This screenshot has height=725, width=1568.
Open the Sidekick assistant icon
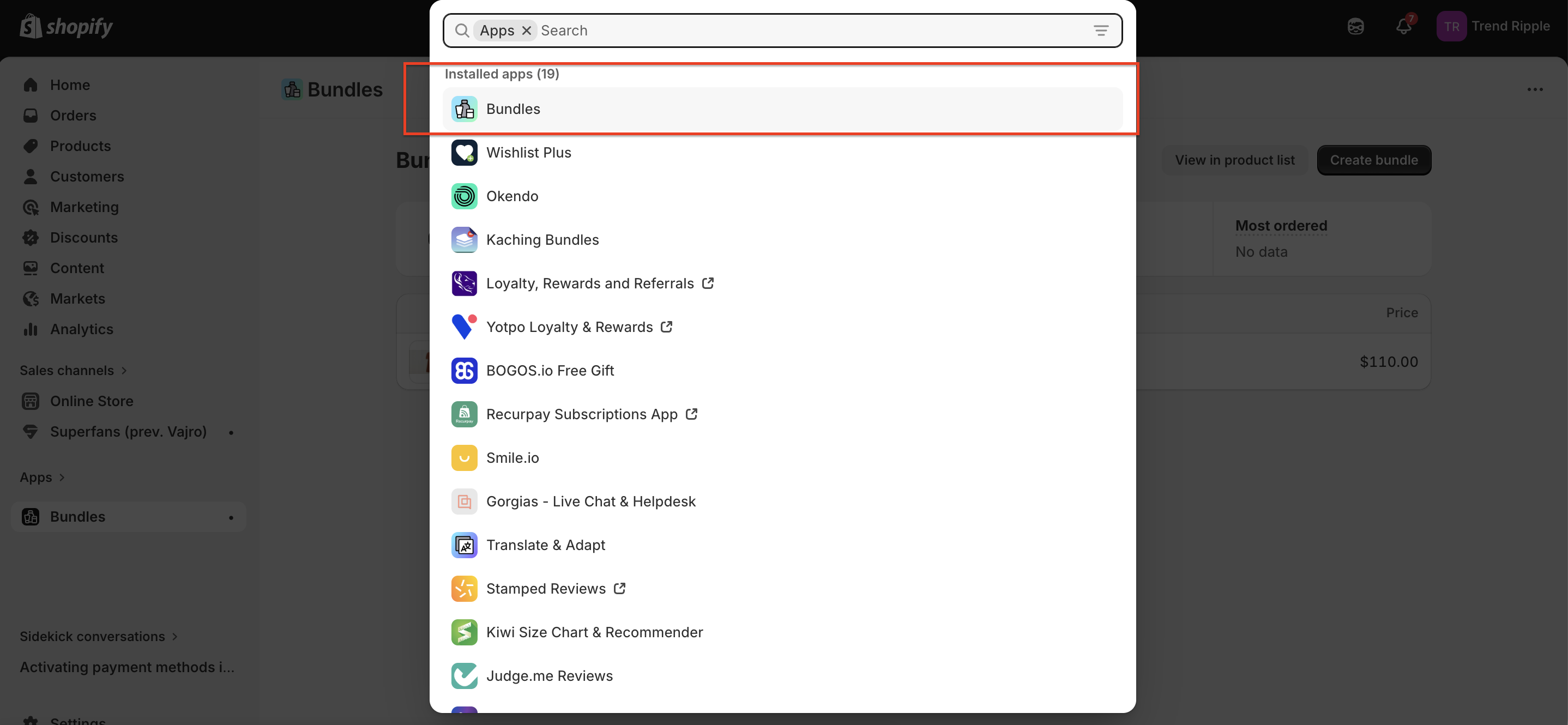1355,26
